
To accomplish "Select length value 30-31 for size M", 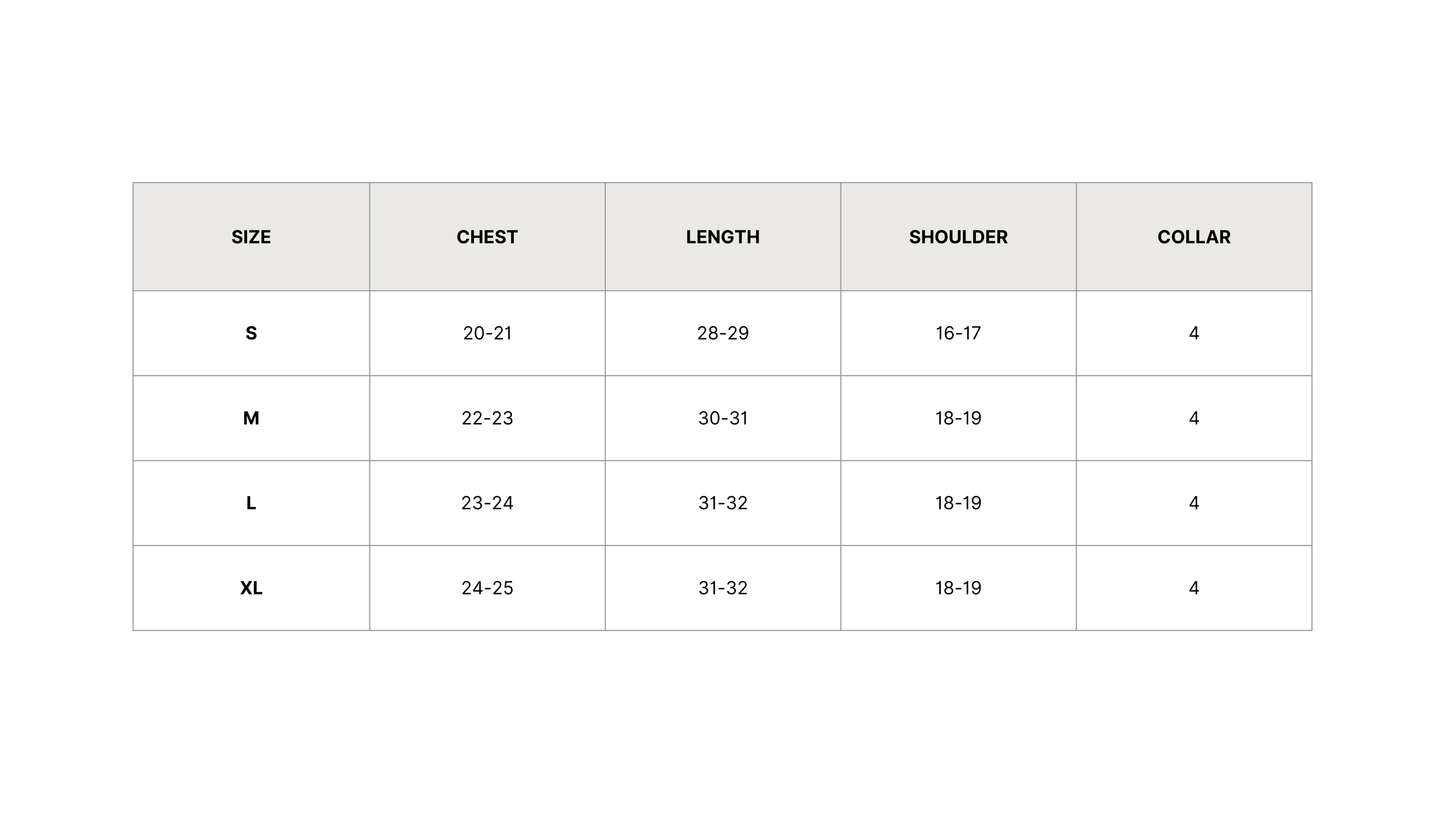I will coord(722,418).
